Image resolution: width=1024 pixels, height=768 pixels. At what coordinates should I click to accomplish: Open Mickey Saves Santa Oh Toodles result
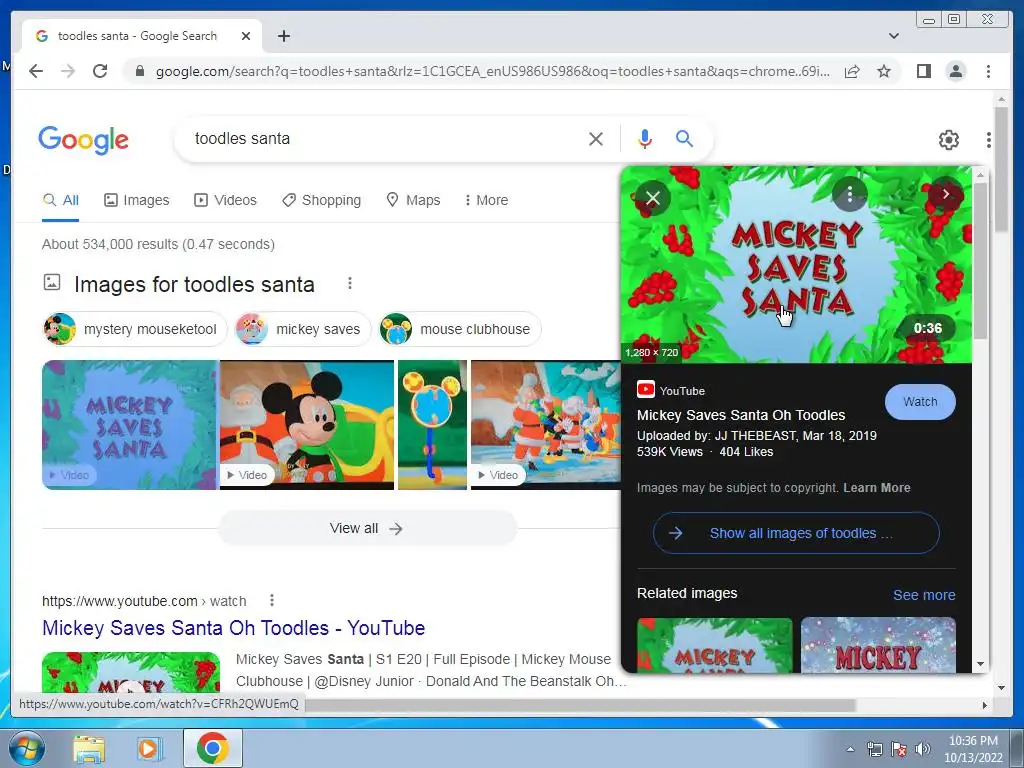pyautogui.click(x=233, y=628)
